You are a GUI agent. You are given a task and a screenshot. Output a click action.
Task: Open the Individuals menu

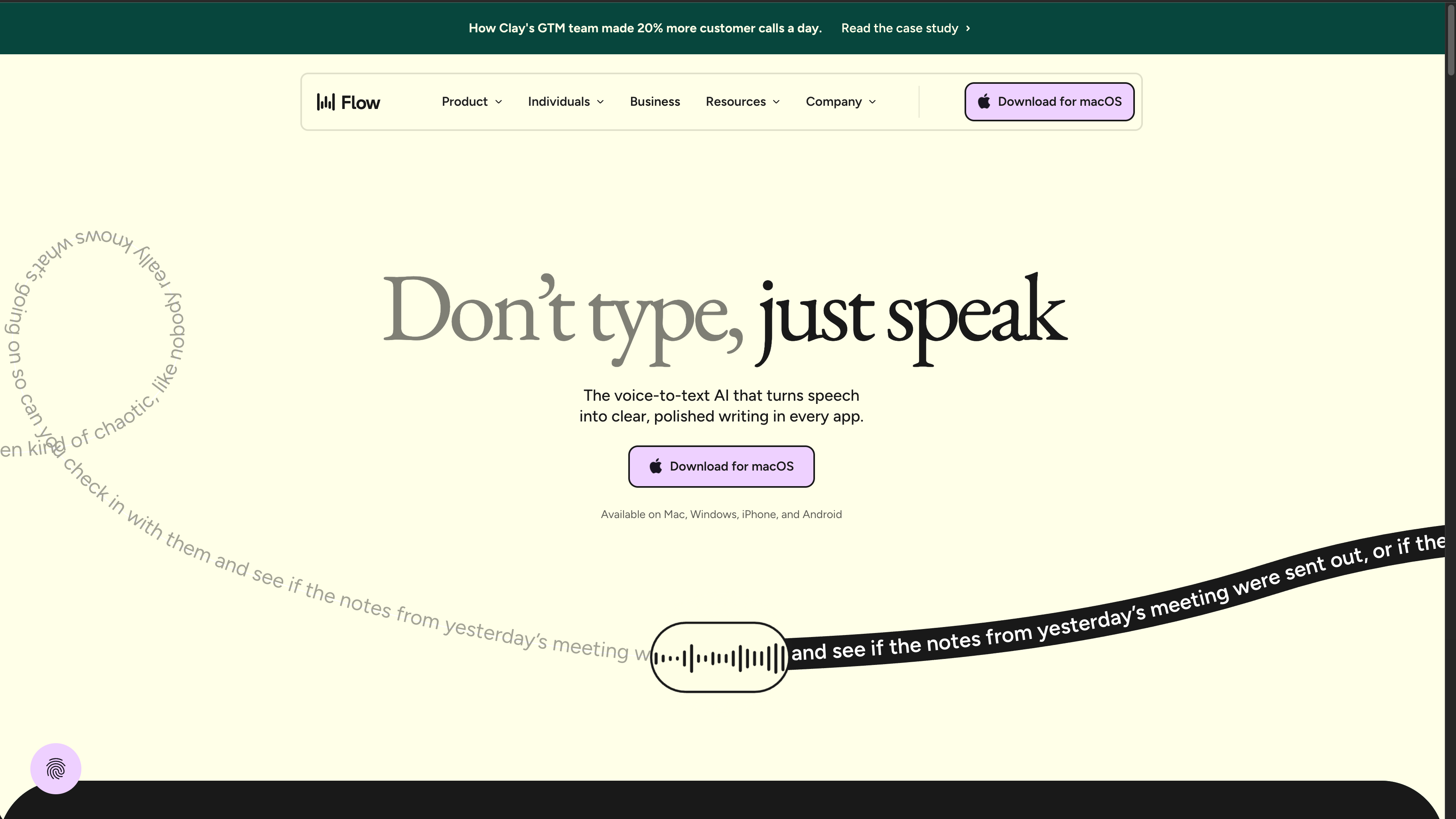pyautogui.click(x=566, y=102)
